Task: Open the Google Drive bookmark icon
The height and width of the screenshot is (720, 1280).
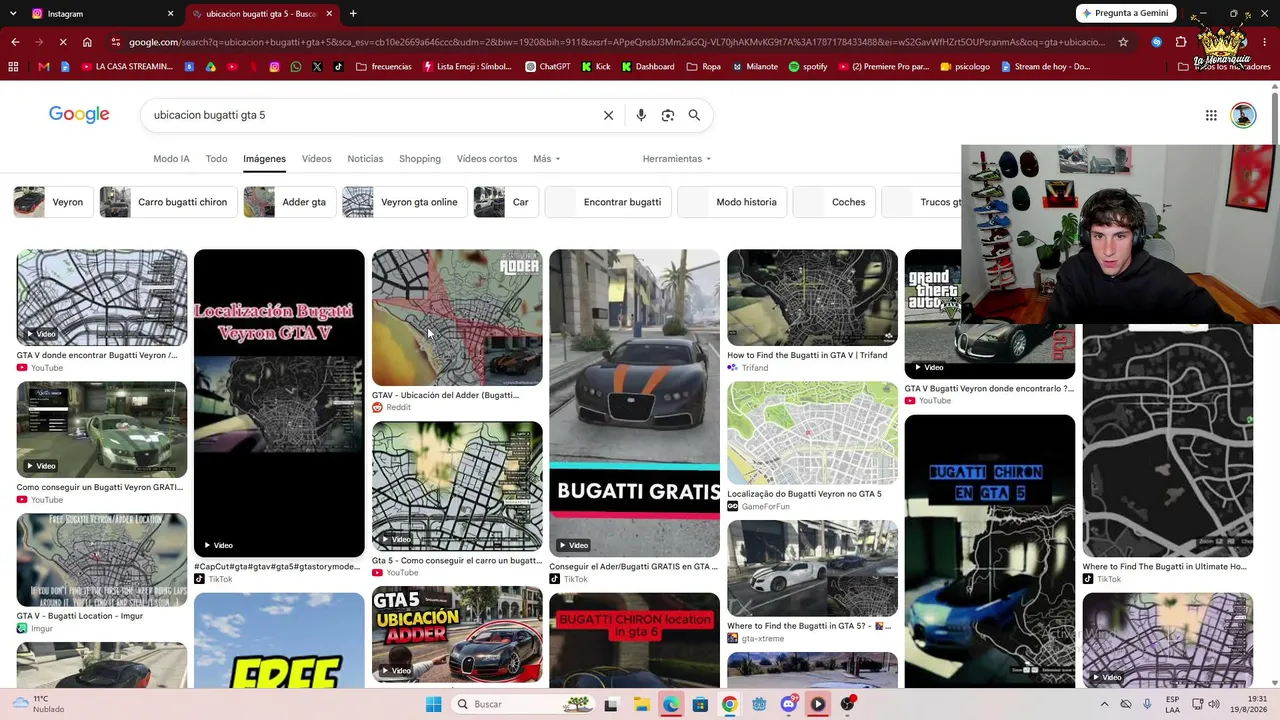Action: coord(210,67)
